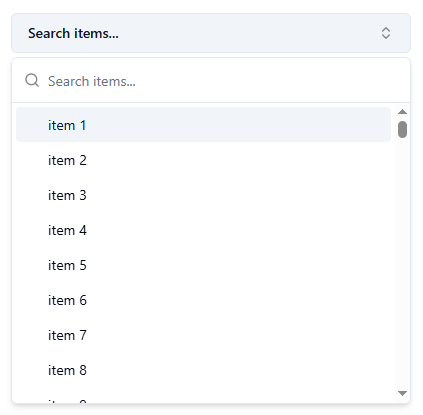Viewport: 423px width, 415px height.
Task: Click the gray scrollbar thumb
Action: click(402, 129)
